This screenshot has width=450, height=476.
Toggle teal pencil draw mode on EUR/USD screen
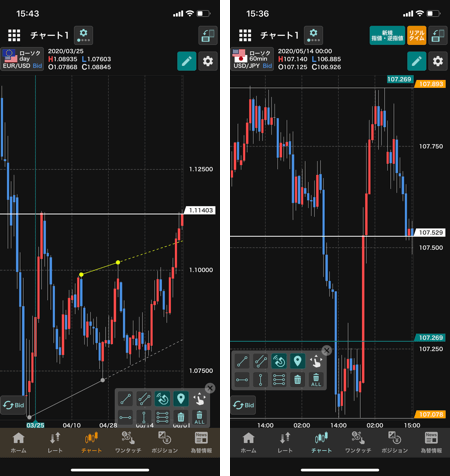(187, 61)
